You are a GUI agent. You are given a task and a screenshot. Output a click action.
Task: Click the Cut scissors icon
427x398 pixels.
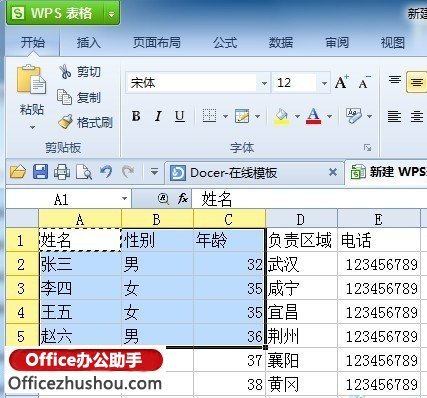pos(65,71)
